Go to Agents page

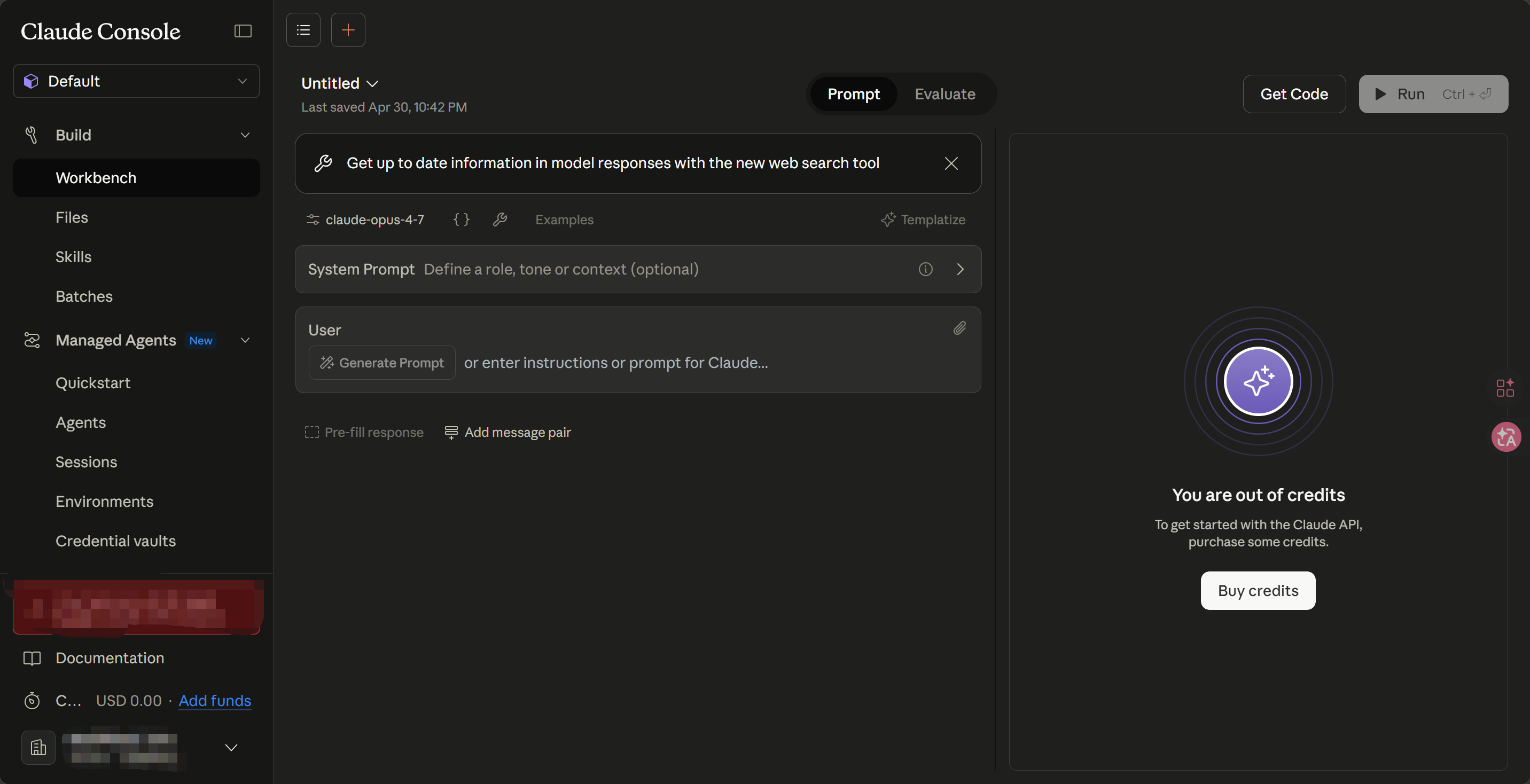[x=81, y=422]
